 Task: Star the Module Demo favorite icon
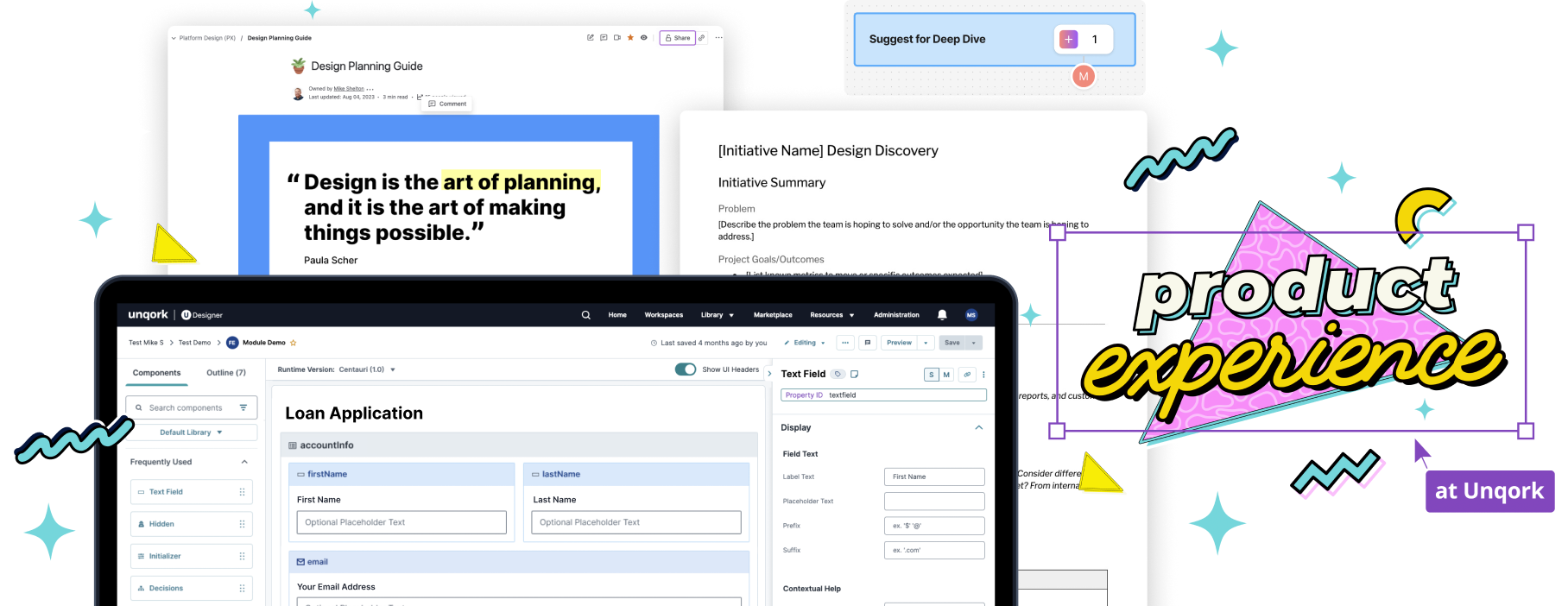click(x=294, y=343)
